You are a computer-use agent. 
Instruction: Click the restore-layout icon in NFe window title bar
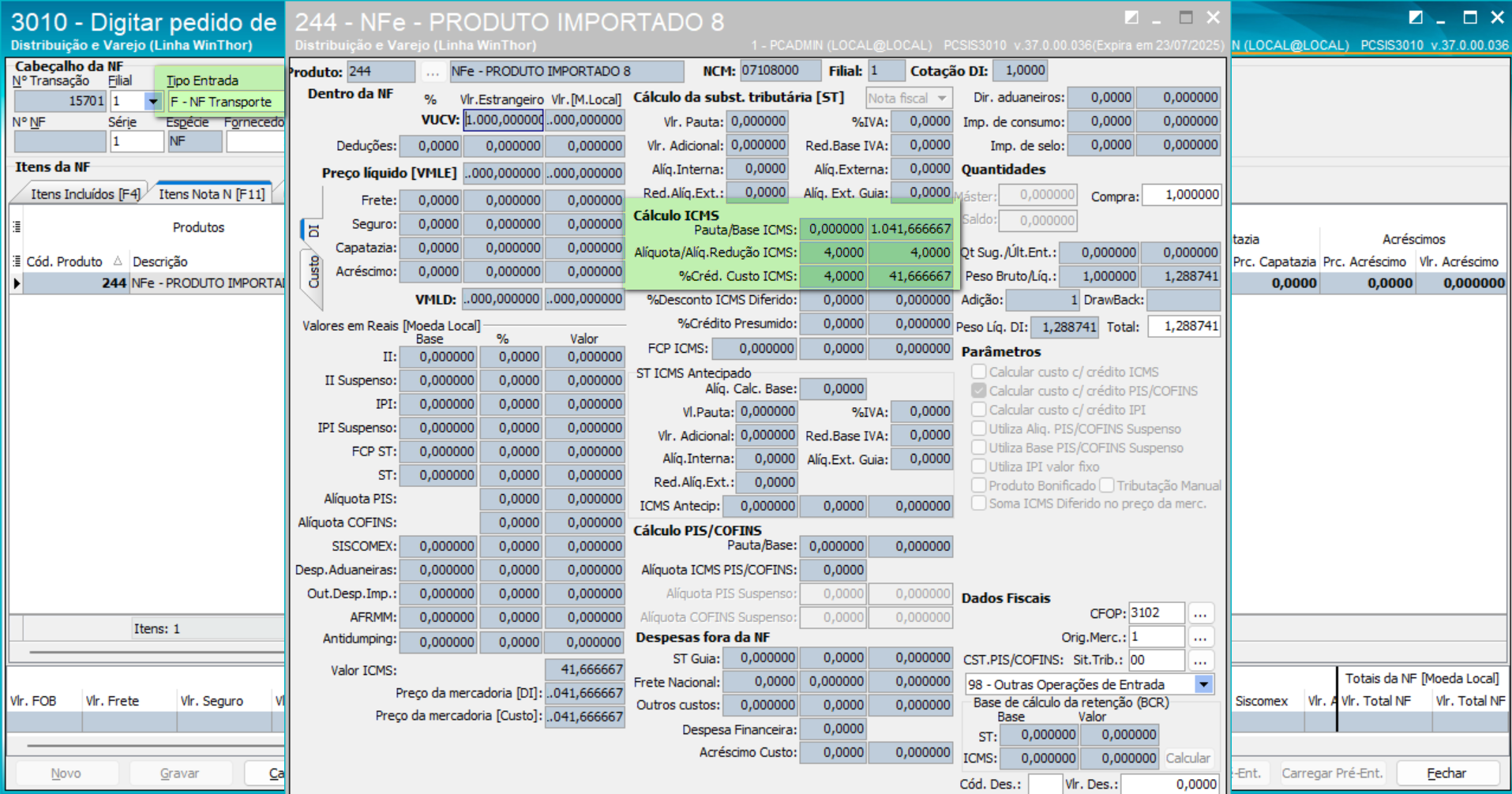pos(1131,17)
